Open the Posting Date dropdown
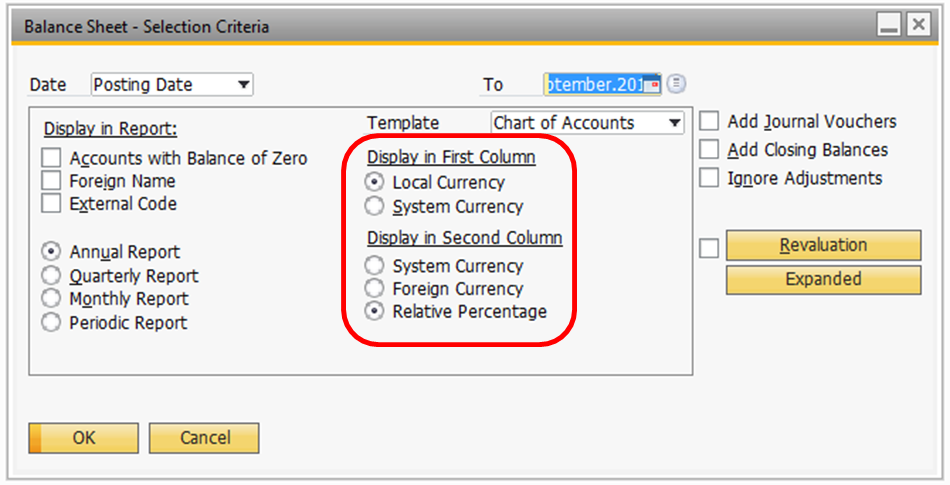Viewport: 950px width, 485px height. (x=243, y=85)
